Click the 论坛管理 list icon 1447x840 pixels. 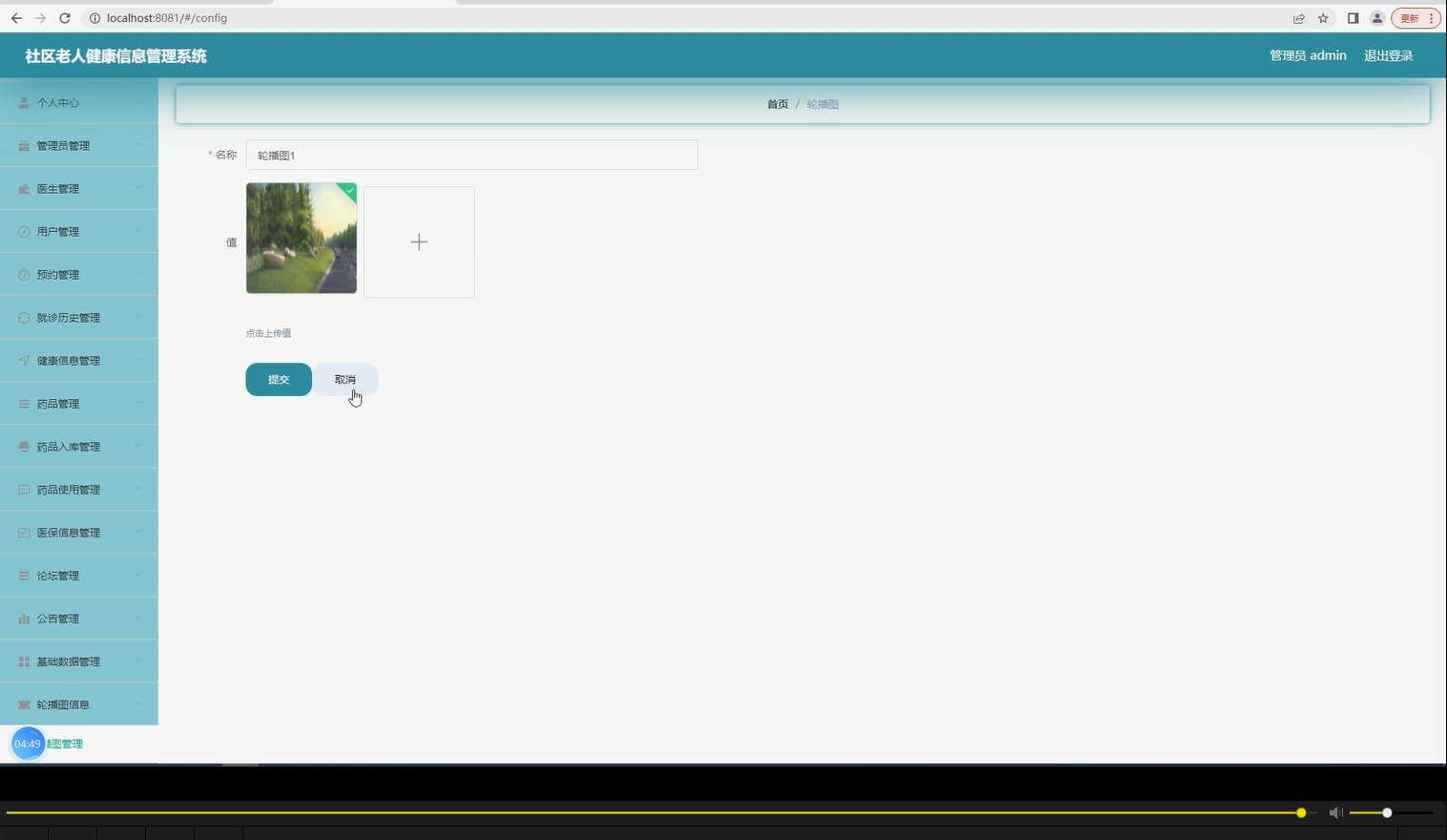click(25, 576)
